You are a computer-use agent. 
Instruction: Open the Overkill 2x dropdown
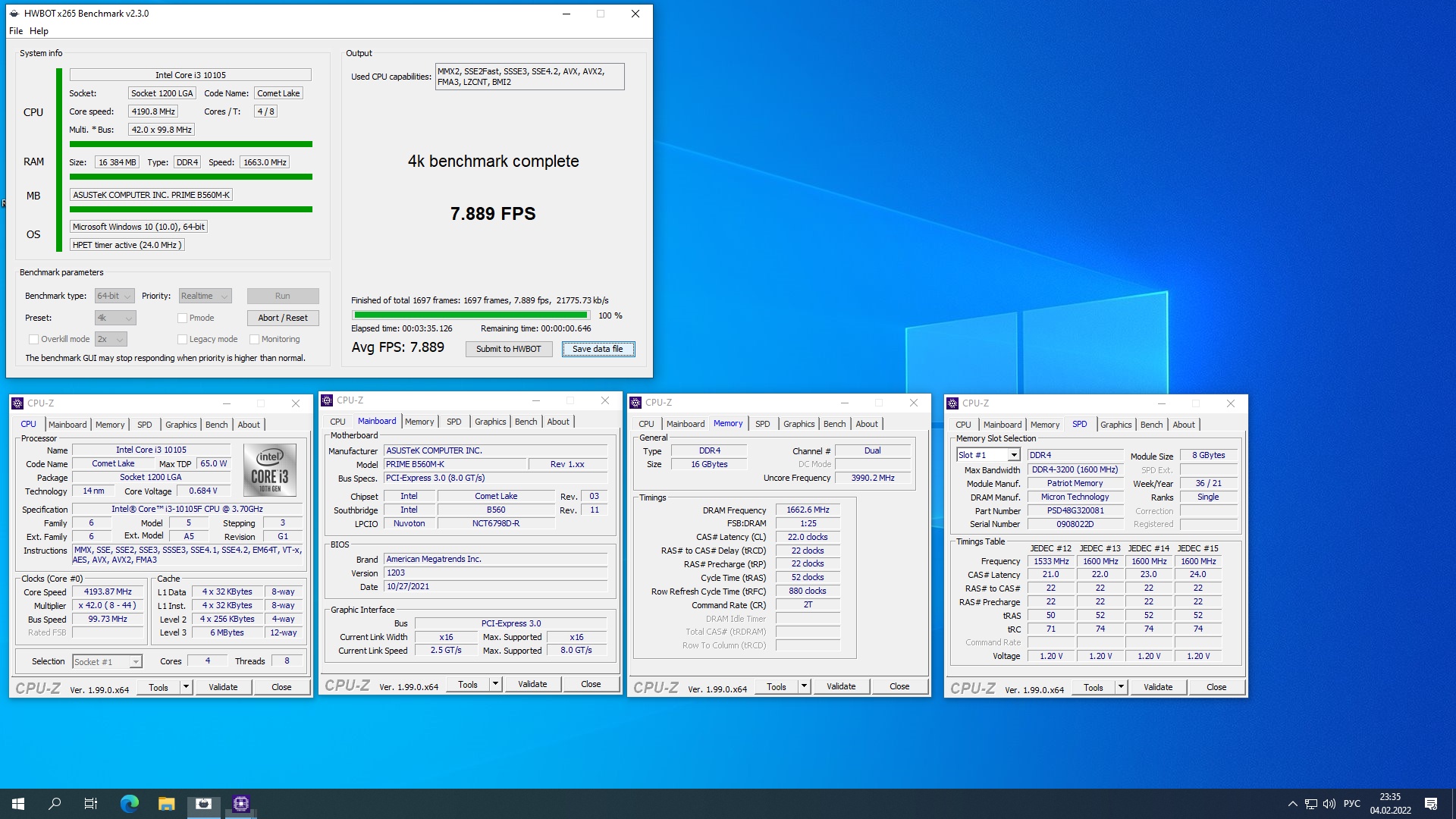(111, 339)
